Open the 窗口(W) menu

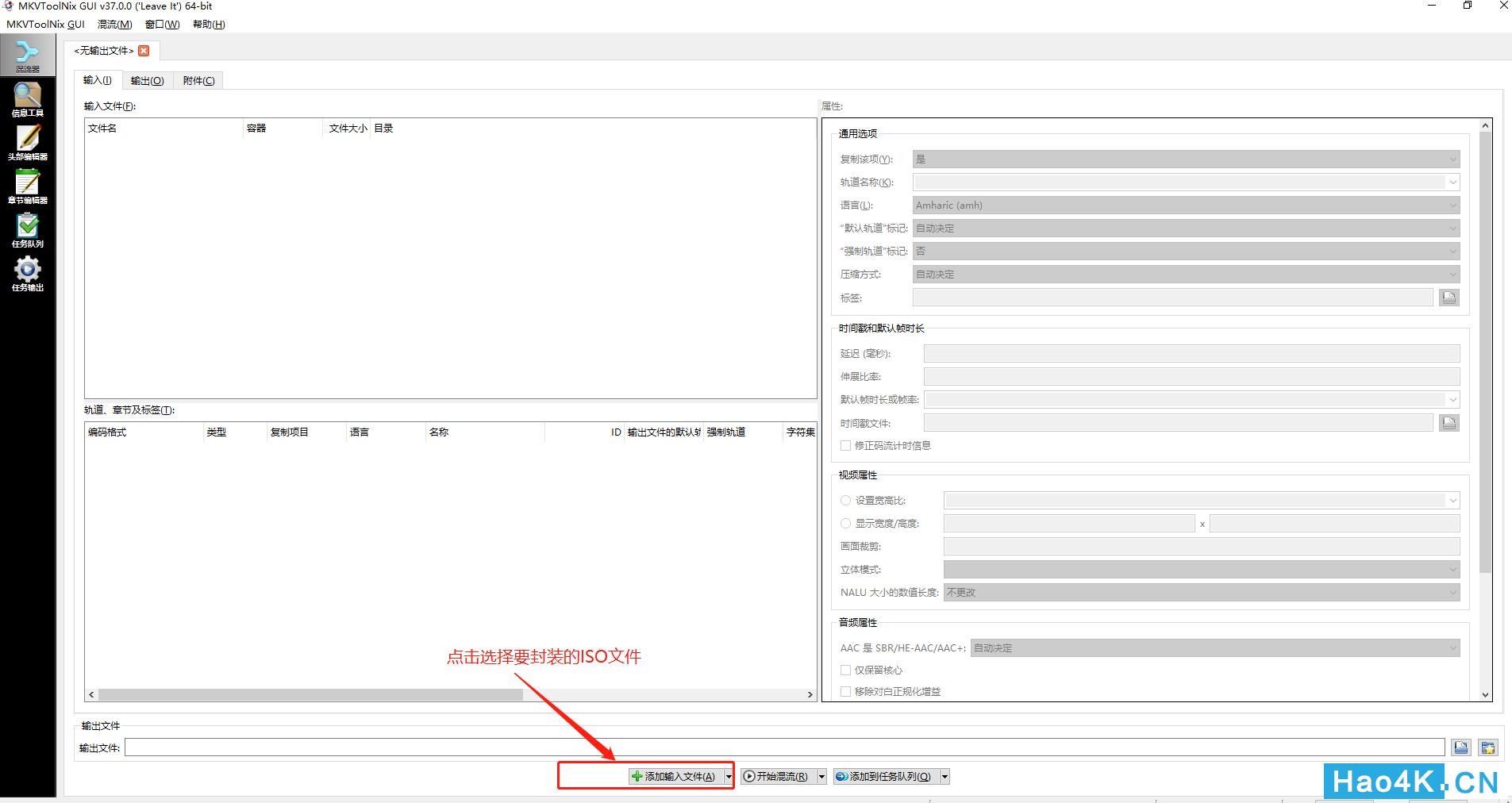point(162,25)
